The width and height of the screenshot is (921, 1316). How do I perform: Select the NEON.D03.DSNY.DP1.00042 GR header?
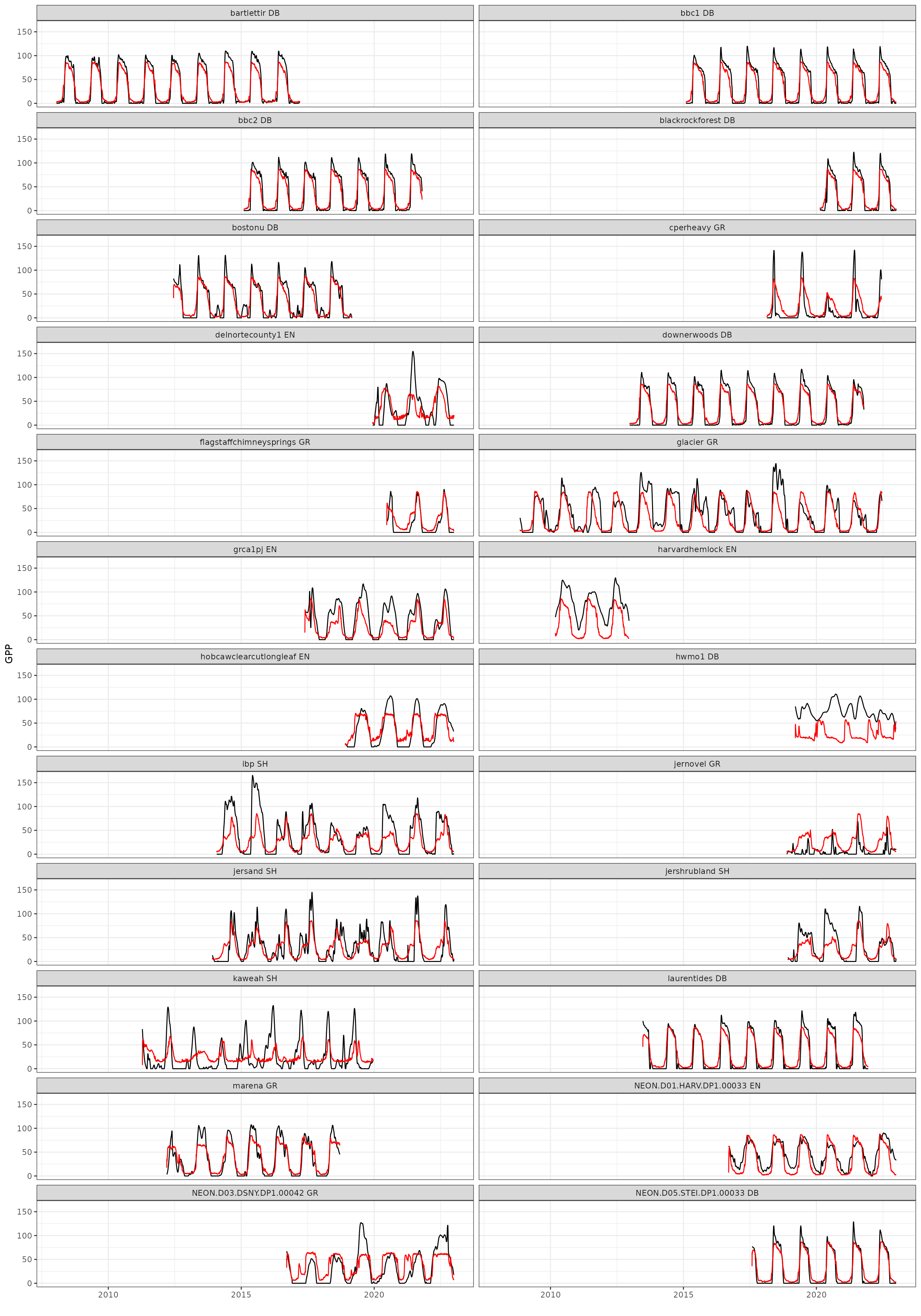(255, 1193)
